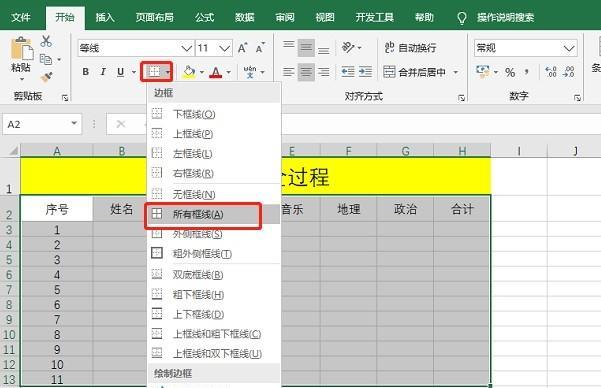Select 所有框线(A) all borders option
This screenshot has width=601, height=388.
[x=214, y=214]
